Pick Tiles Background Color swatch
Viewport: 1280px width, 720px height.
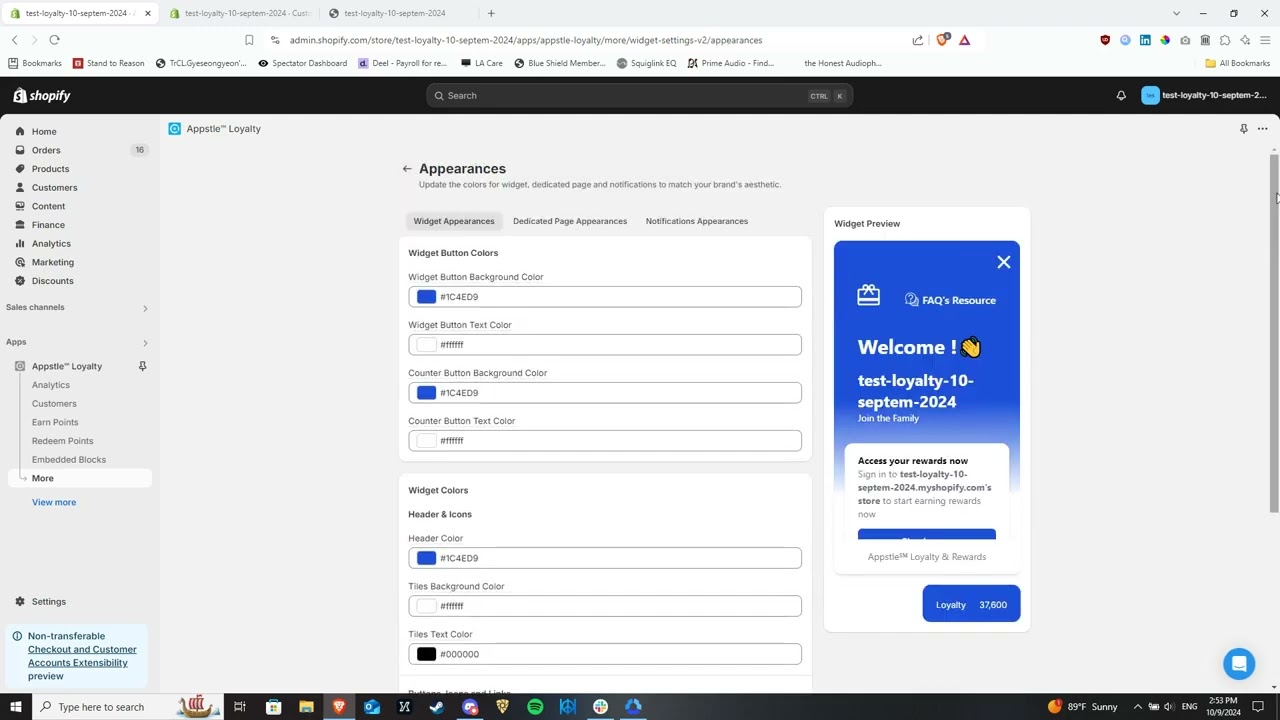(x=427, y=606)
